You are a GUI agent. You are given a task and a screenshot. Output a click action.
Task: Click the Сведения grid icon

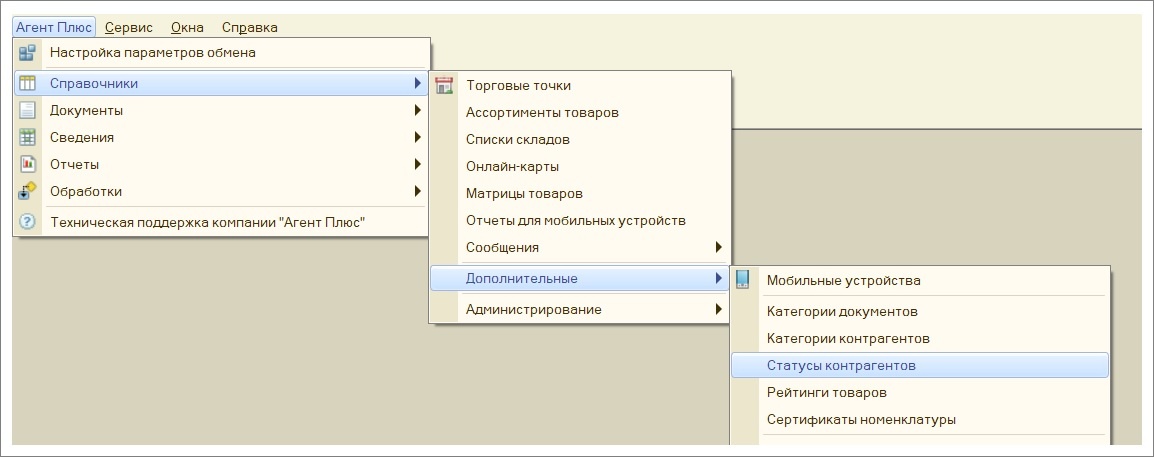(x=27, y=138)
